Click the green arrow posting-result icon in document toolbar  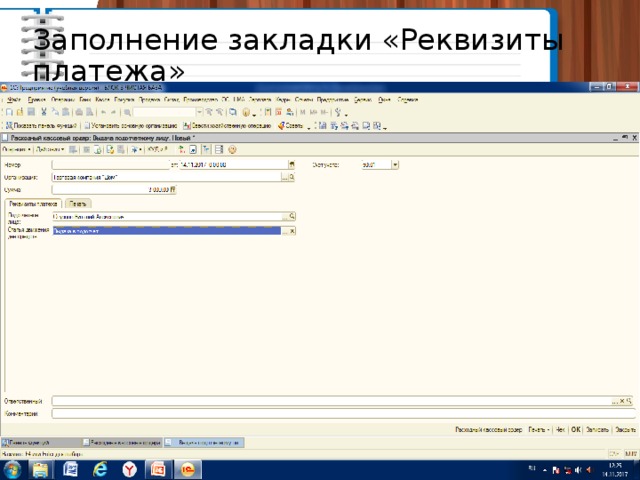182,150
